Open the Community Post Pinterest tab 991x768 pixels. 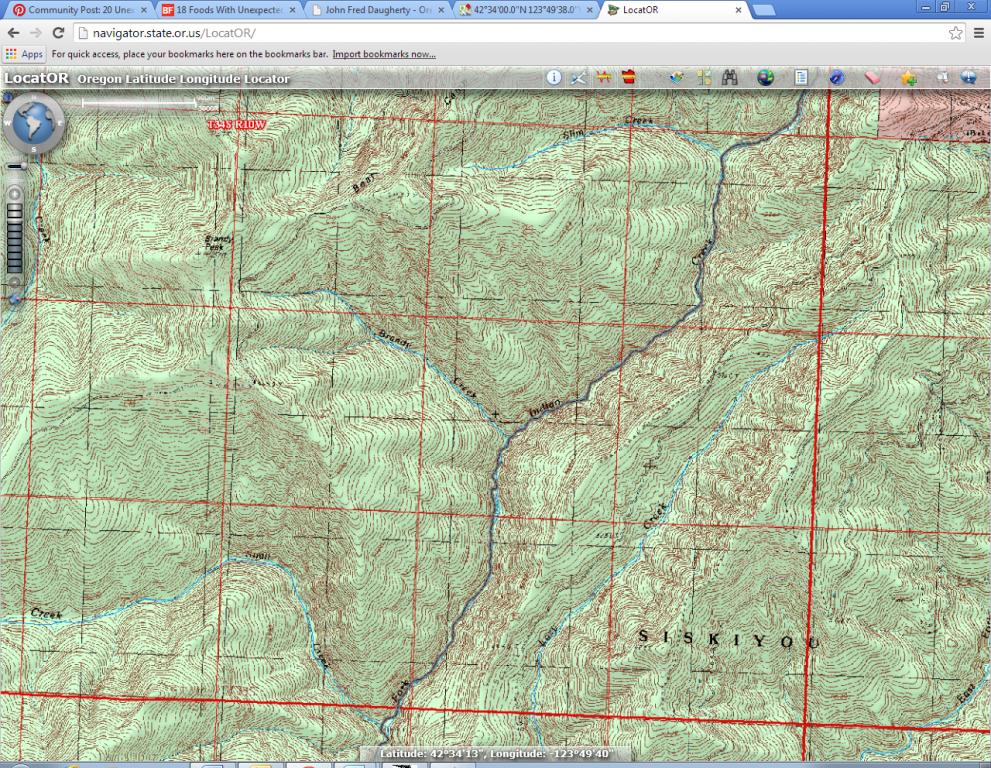(78, 10)
